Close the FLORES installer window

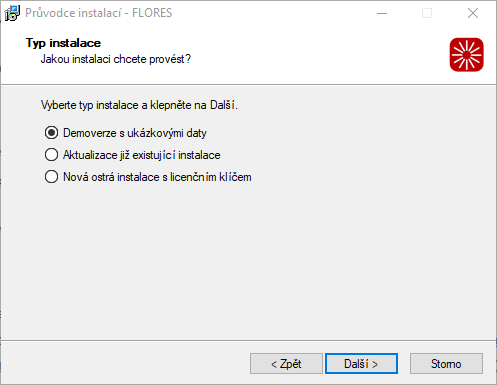point(473,13)
